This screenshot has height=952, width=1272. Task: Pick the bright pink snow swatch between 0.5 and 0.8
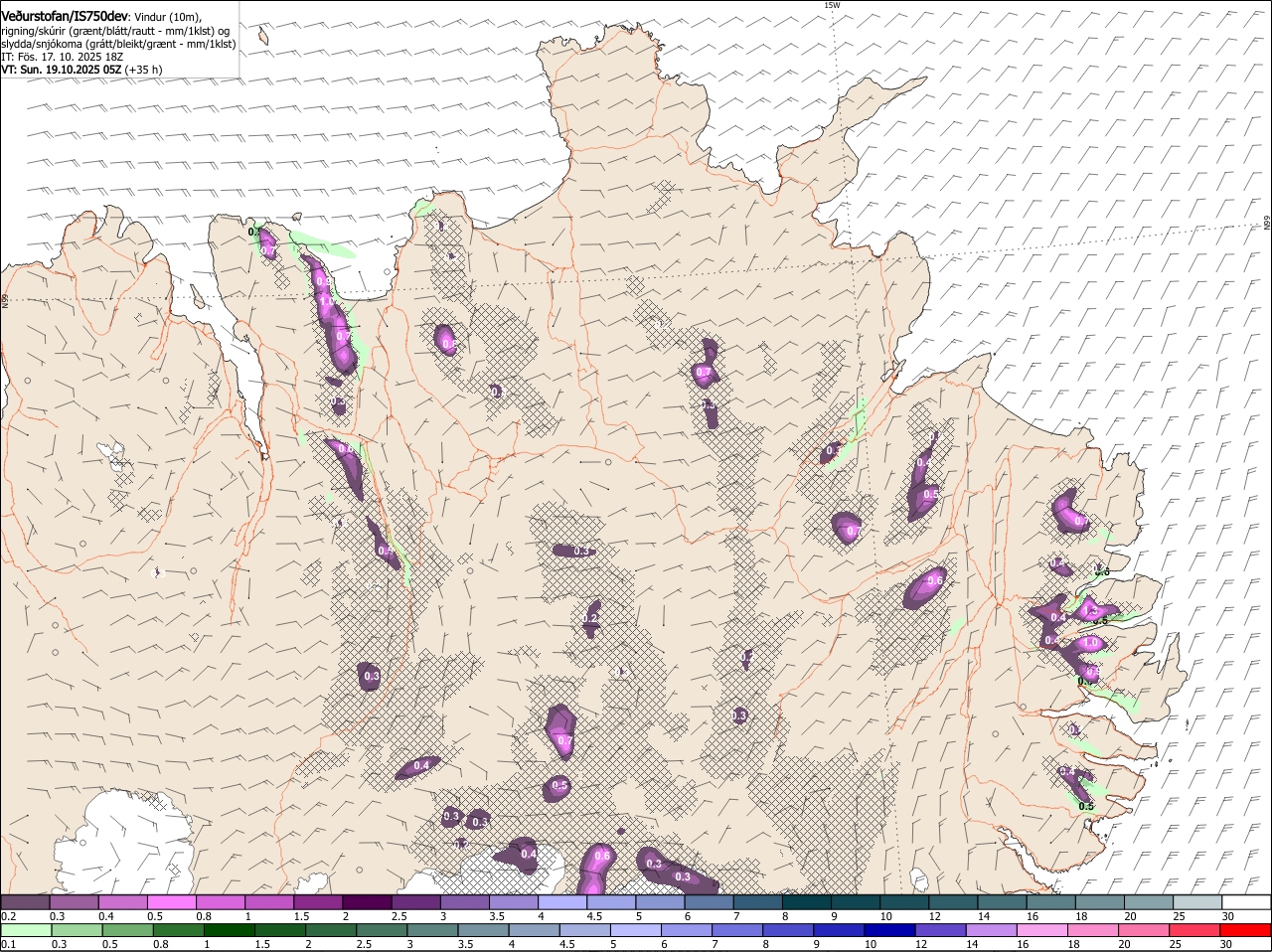click(x=171, y=902)
